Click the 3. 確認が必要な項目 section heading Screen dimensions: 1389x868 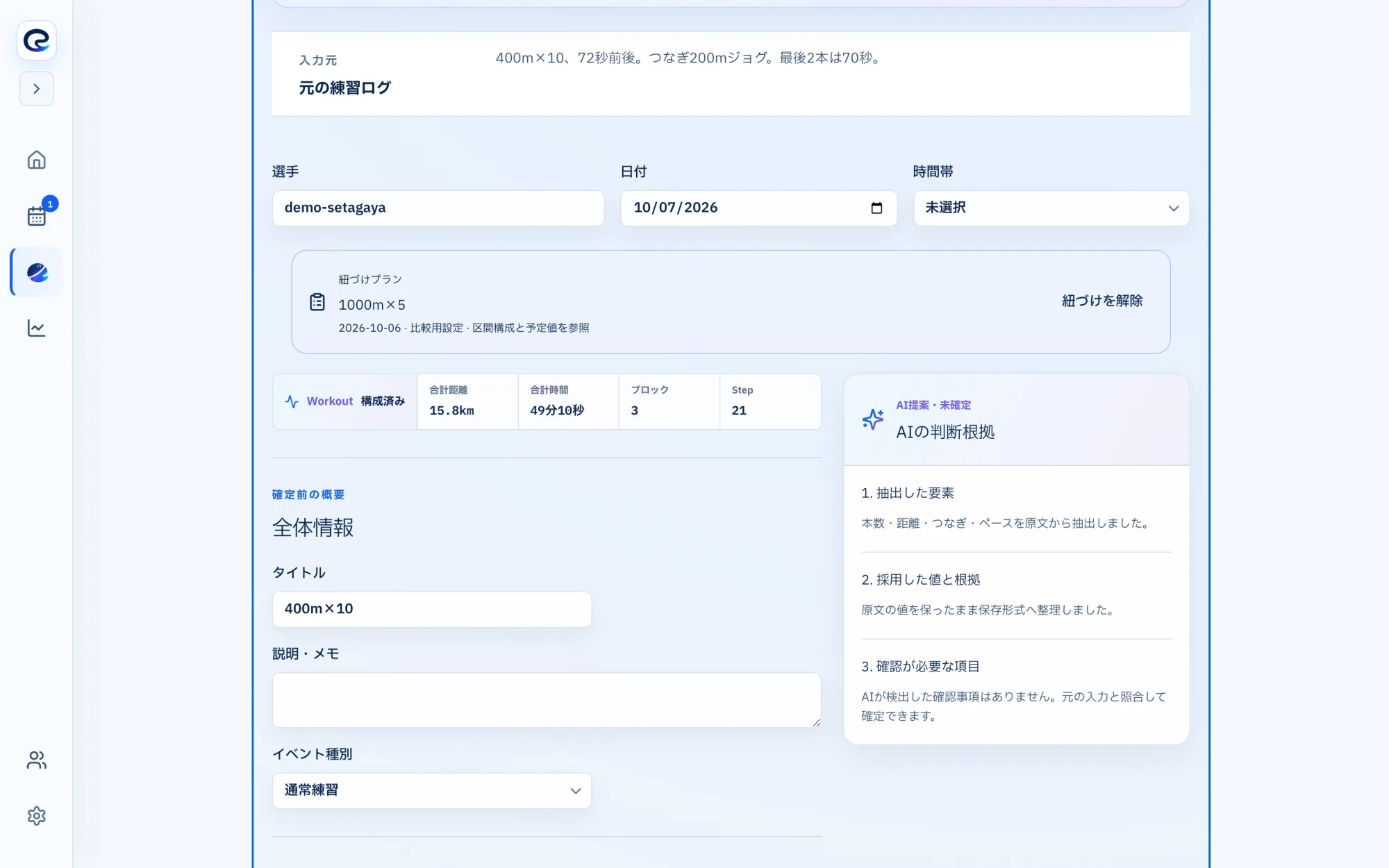[921, 667]
